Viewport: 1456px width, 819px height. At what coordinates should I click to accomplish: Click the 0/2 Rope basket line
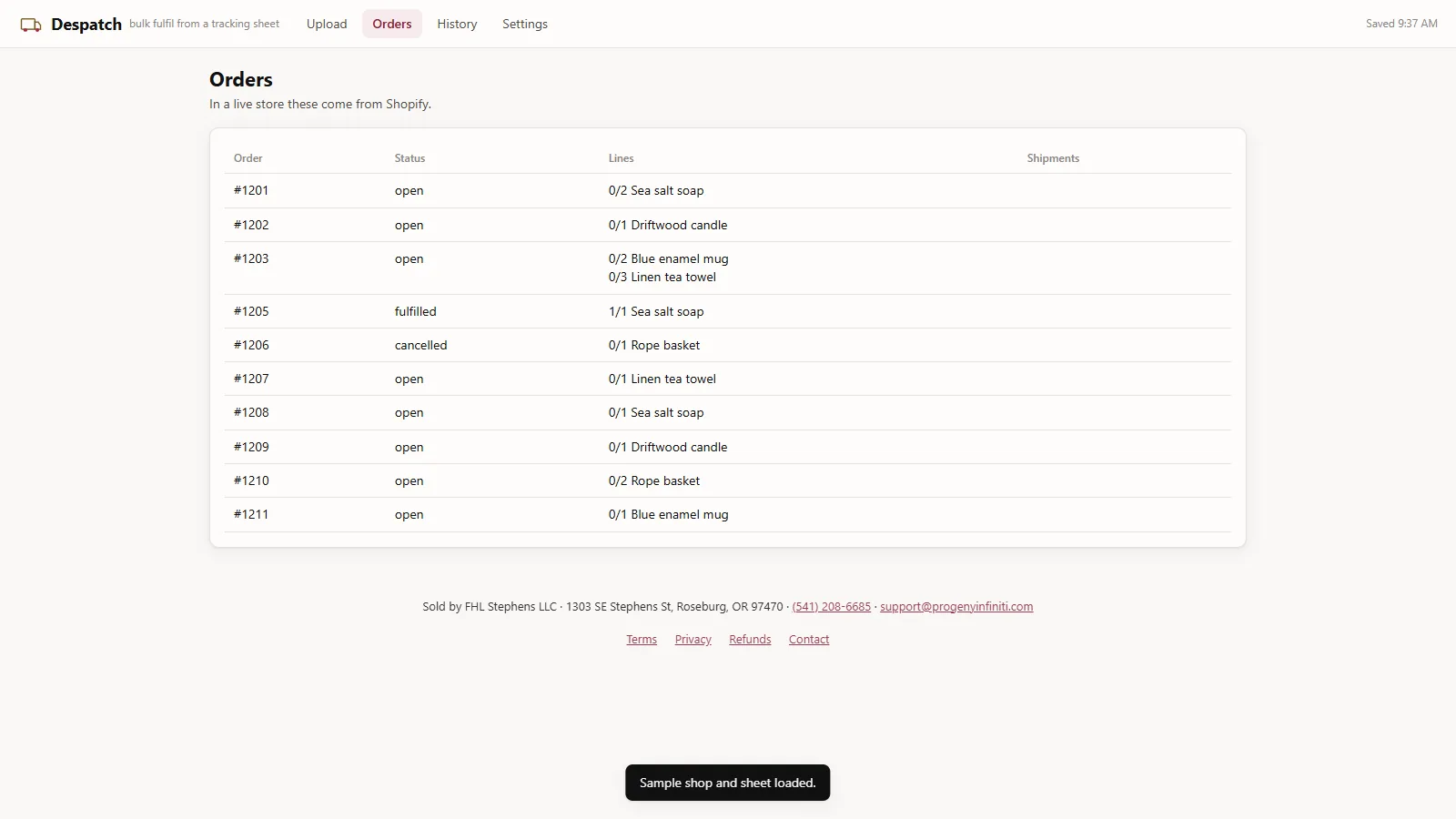[x=654, y=480]
